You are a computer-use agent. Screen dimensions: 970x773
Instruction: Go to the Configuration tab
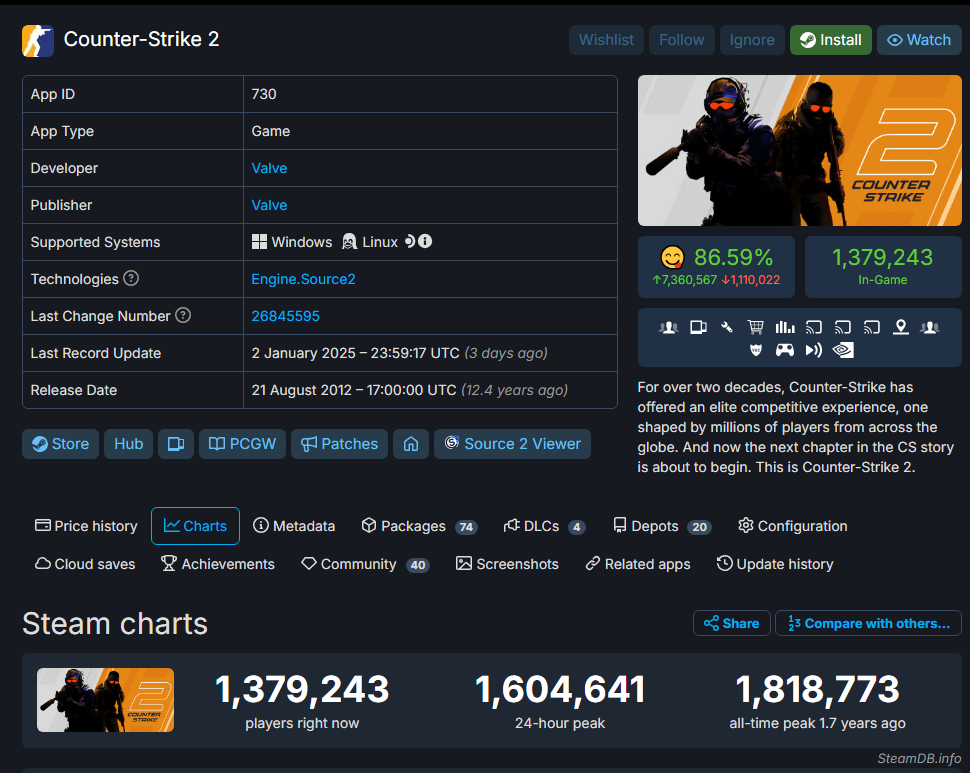tap(792, 526)
